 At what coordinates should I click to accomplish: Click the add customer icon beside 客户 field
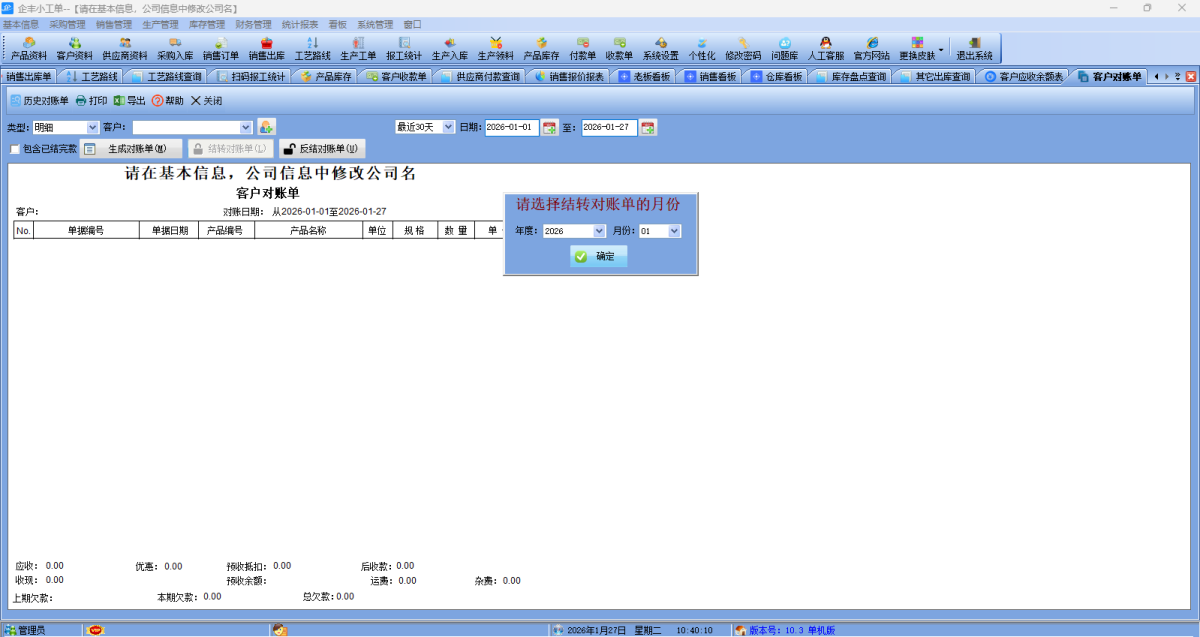[x=266, y=127]
